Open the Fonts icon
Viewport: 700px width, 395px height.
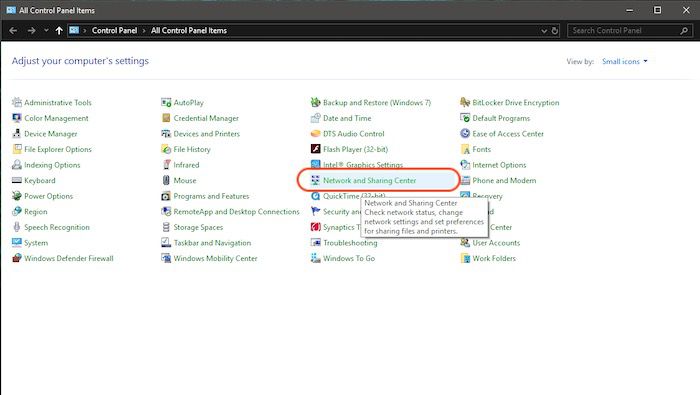click(465, 149)
